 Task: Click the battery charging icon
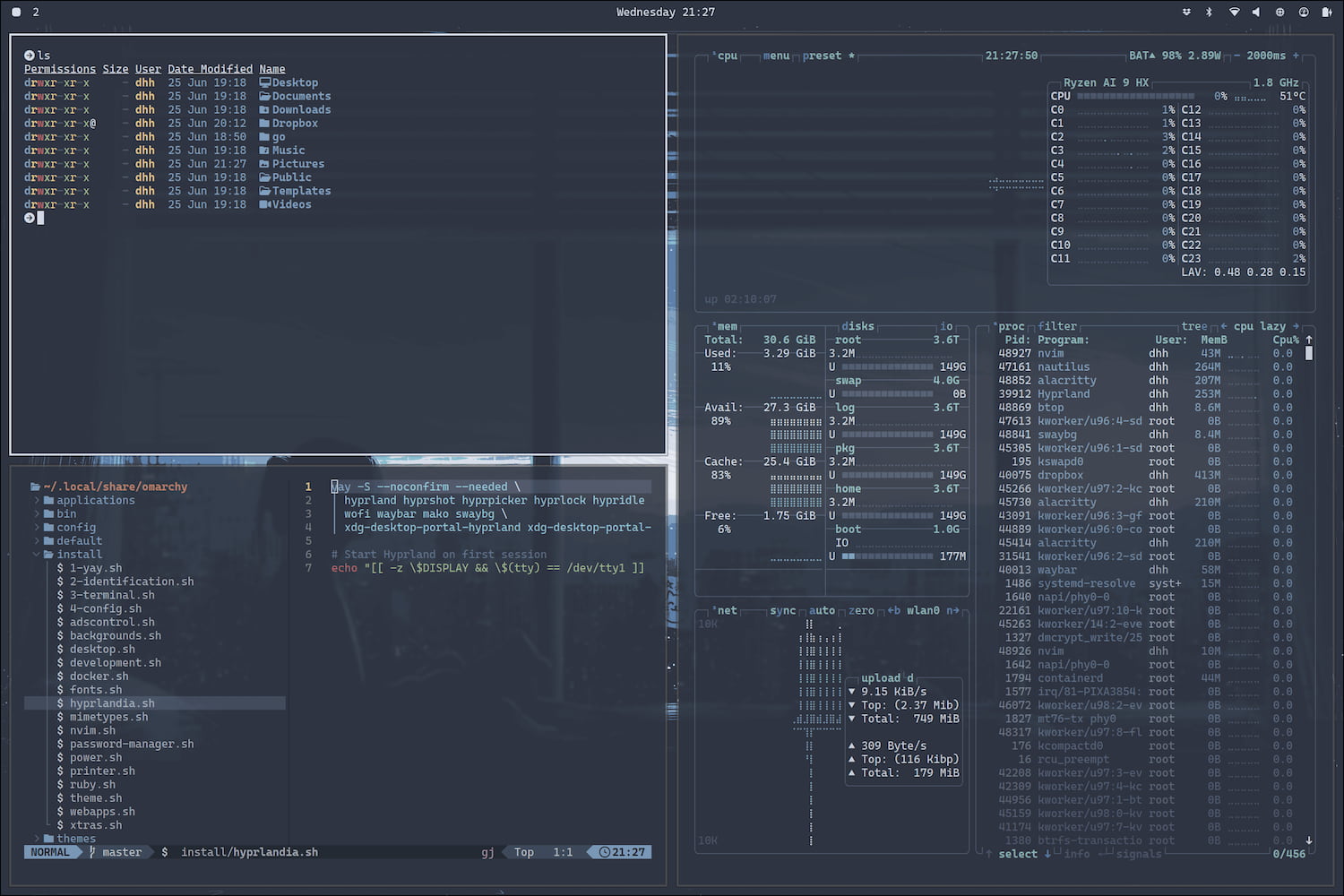point(1327,12)
